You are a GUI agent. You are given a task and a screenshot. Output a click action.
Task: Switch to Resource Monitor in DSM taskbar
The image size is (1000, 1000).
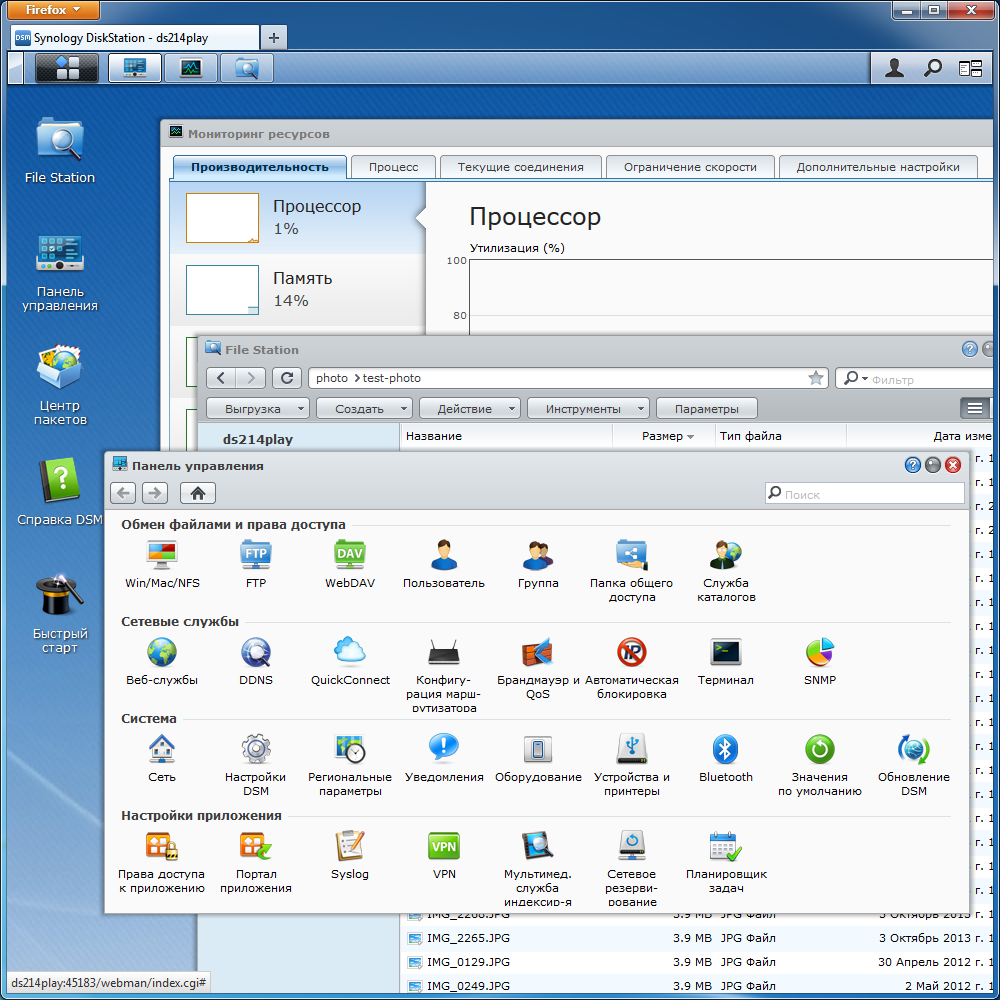click(191, 68)
